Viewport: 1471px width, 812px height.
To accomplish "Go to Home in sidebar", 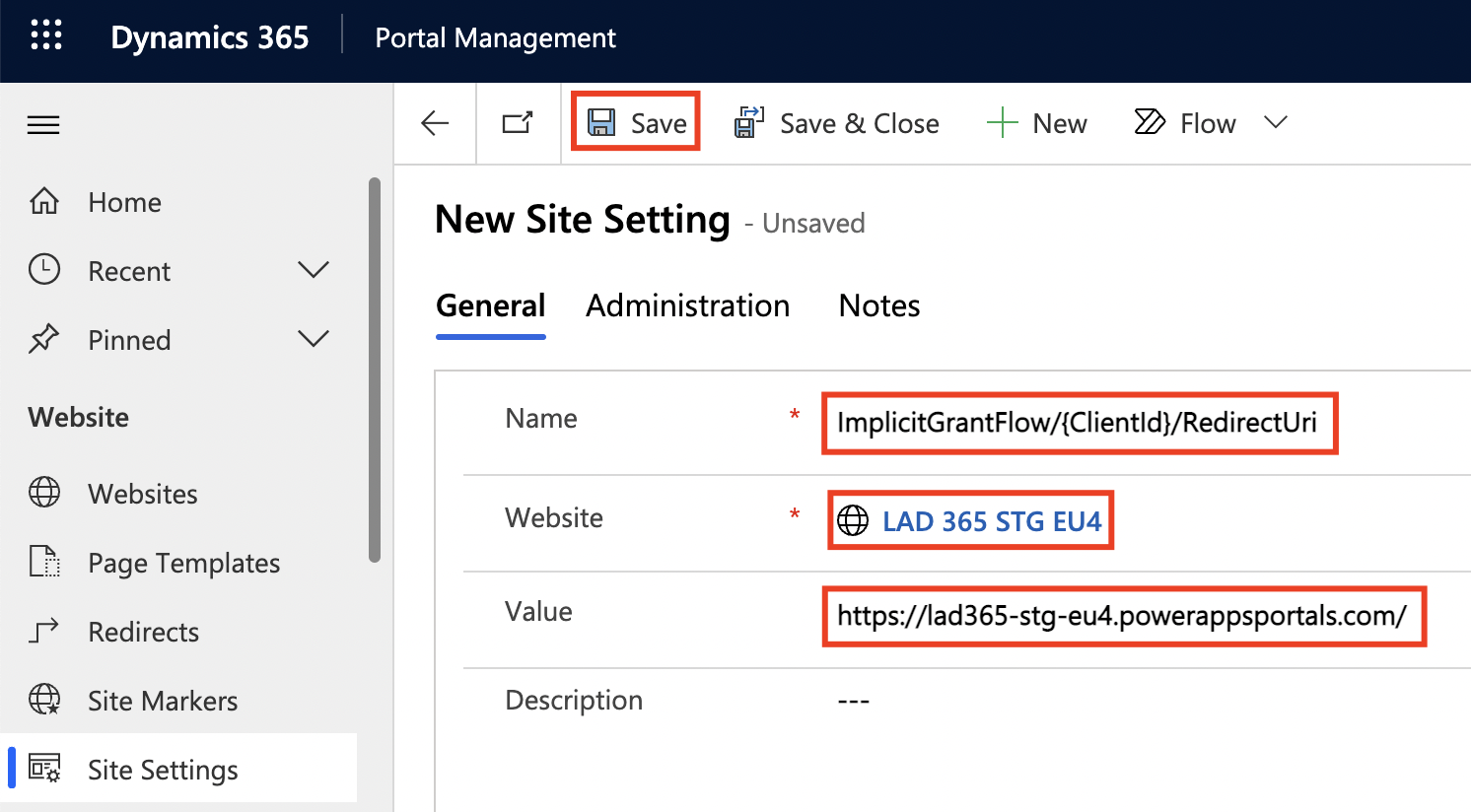I will coord(124,202).
